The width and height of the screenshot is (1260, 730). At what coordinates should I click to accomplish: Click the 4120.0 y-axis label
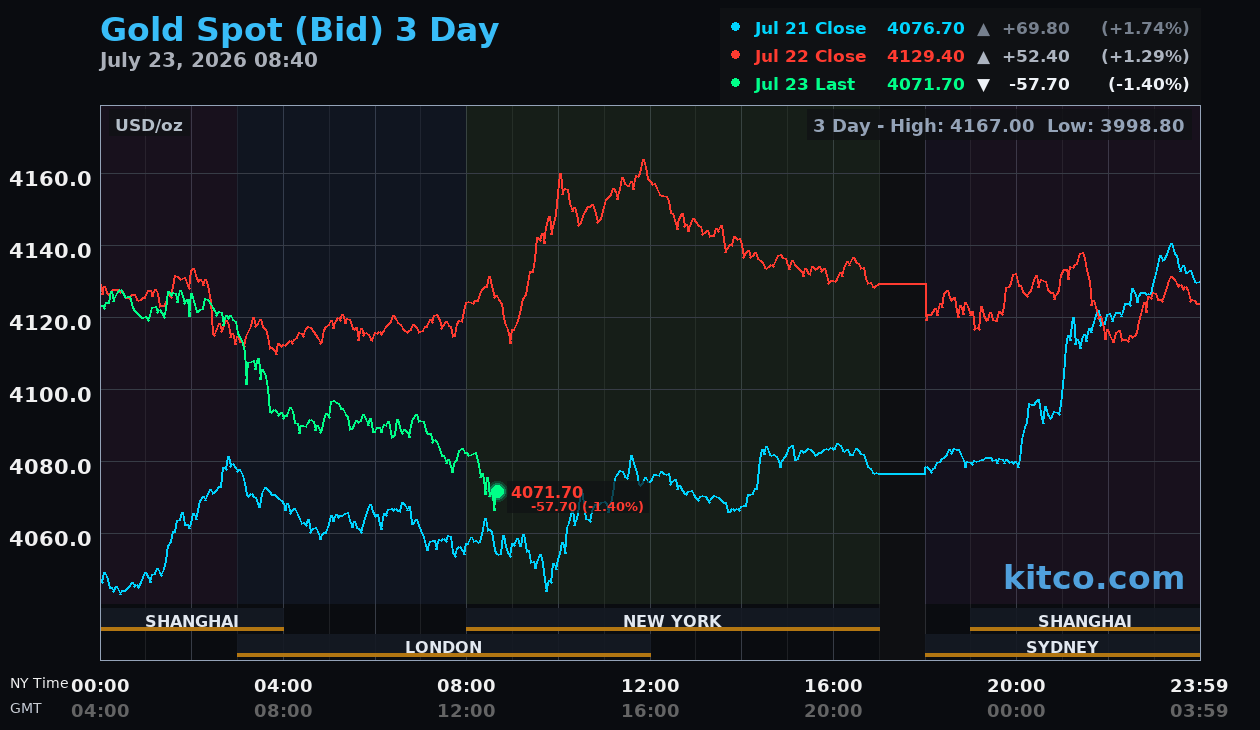click(50, 322)
